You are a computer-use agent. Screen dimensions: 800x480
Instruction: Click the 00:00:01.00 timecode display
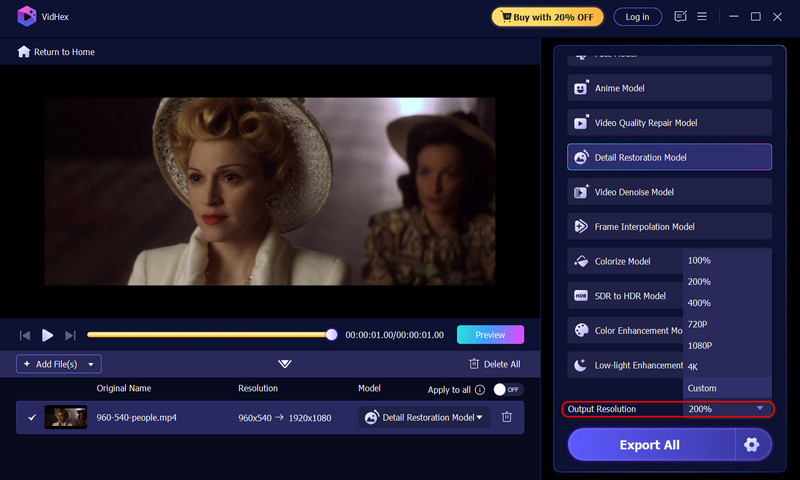tap(394, 335)
